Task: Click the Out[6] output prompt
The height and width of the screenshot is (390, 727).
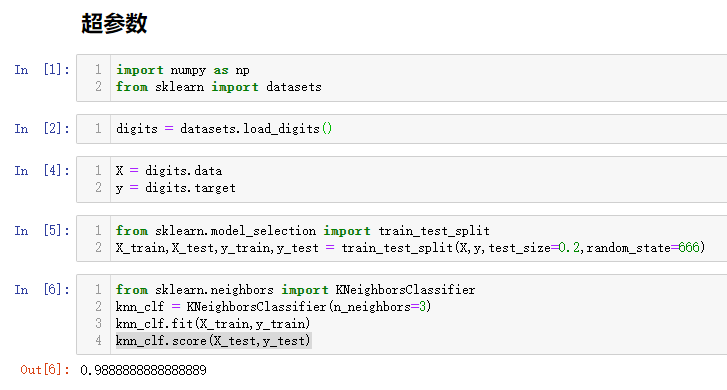Action: coord(45,370)
